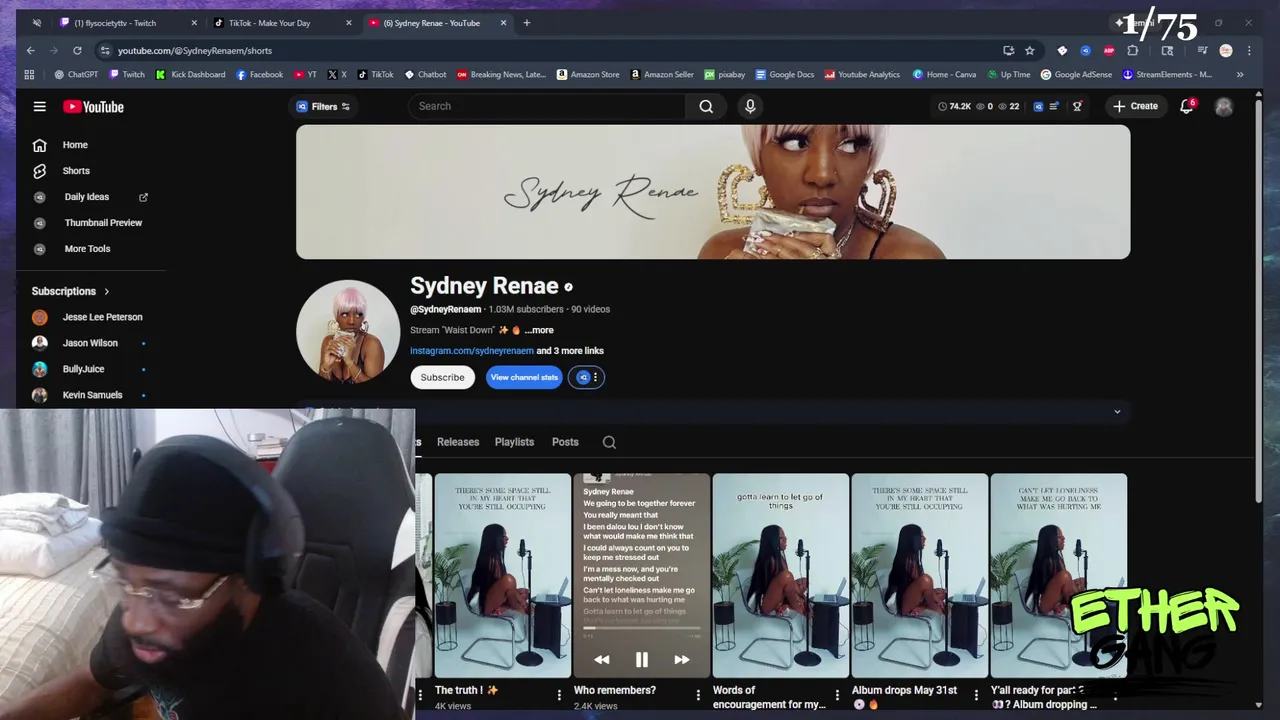Open the Chrome apps grid icon
Image resolution: width=1280 pixels, height=720 pixels.
[x=29, y=74]
